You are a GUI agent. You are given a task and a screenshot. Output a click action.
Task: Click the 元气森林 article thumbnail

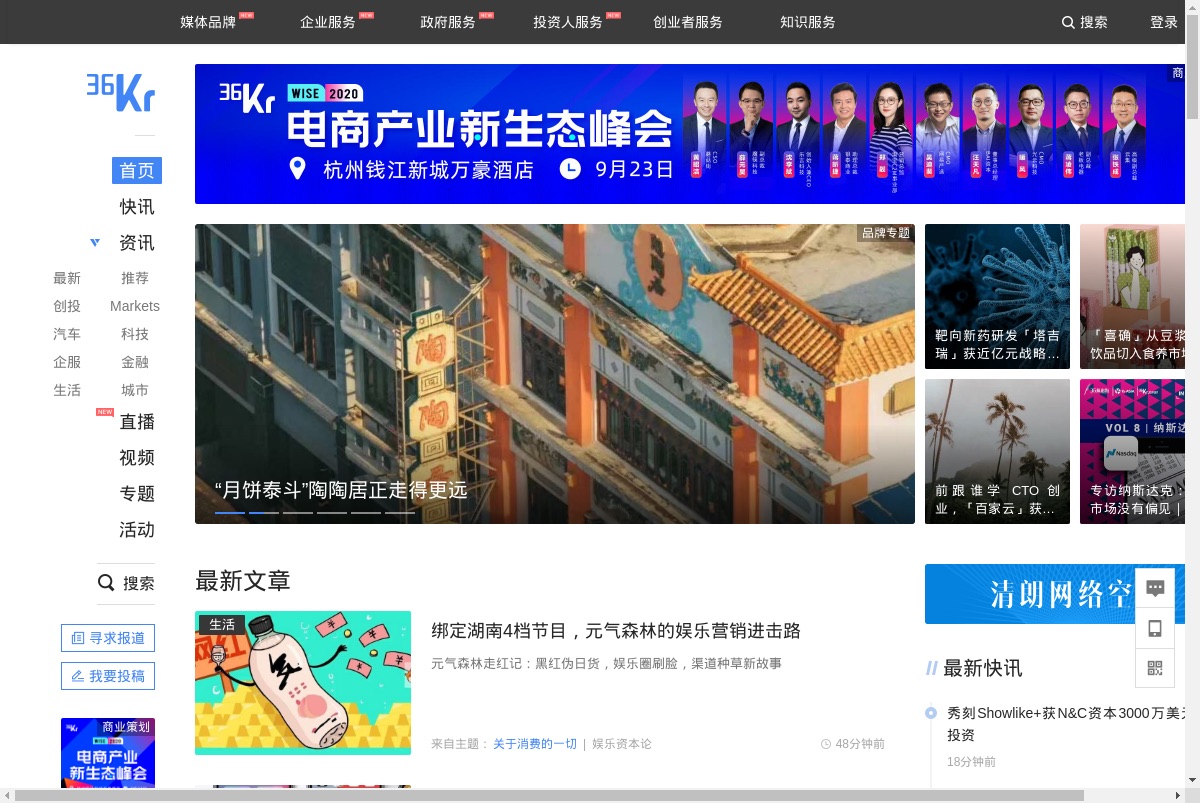303,683
